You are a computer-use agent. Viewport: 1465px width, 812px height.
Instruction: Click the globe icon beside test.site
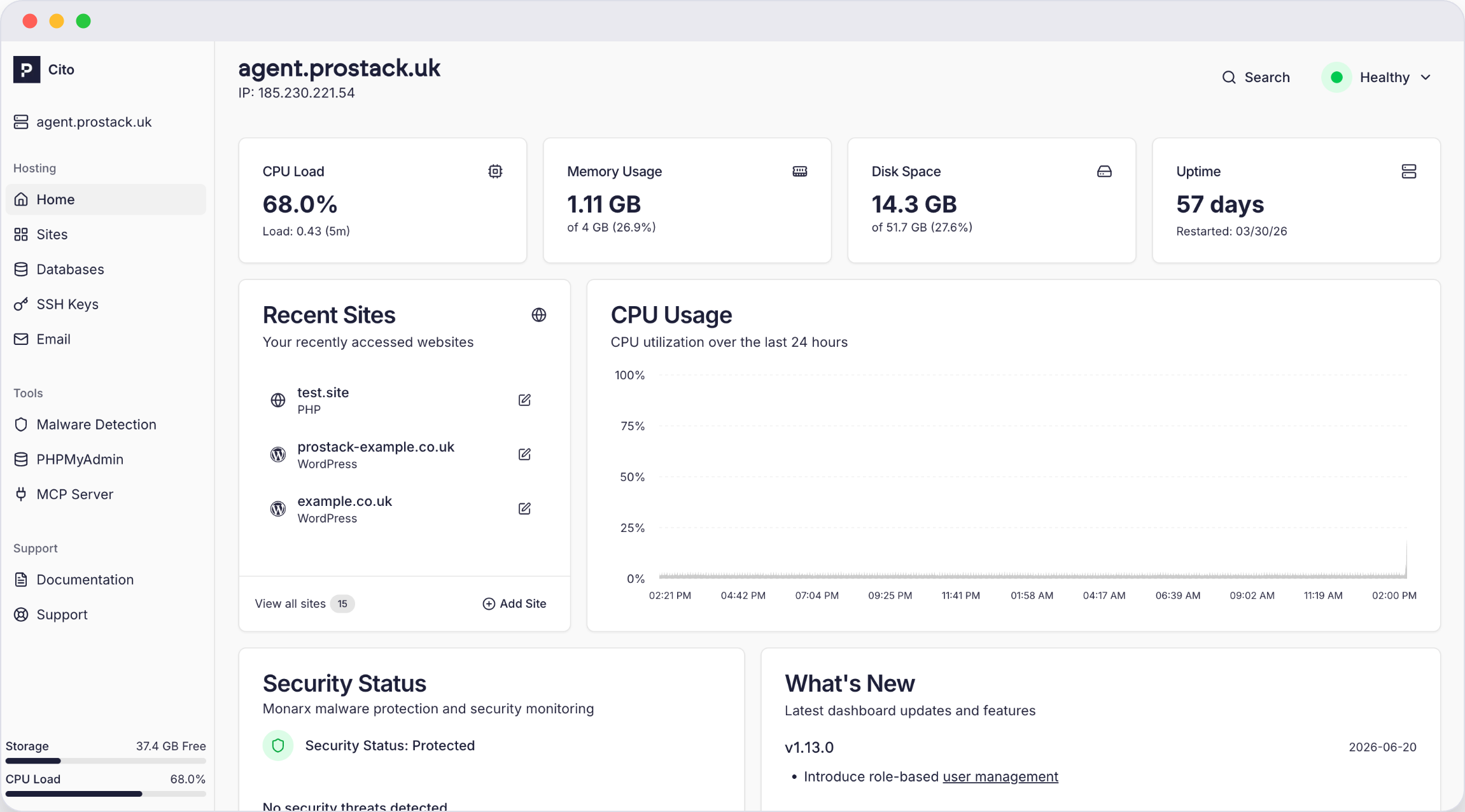tap(278, 400)
